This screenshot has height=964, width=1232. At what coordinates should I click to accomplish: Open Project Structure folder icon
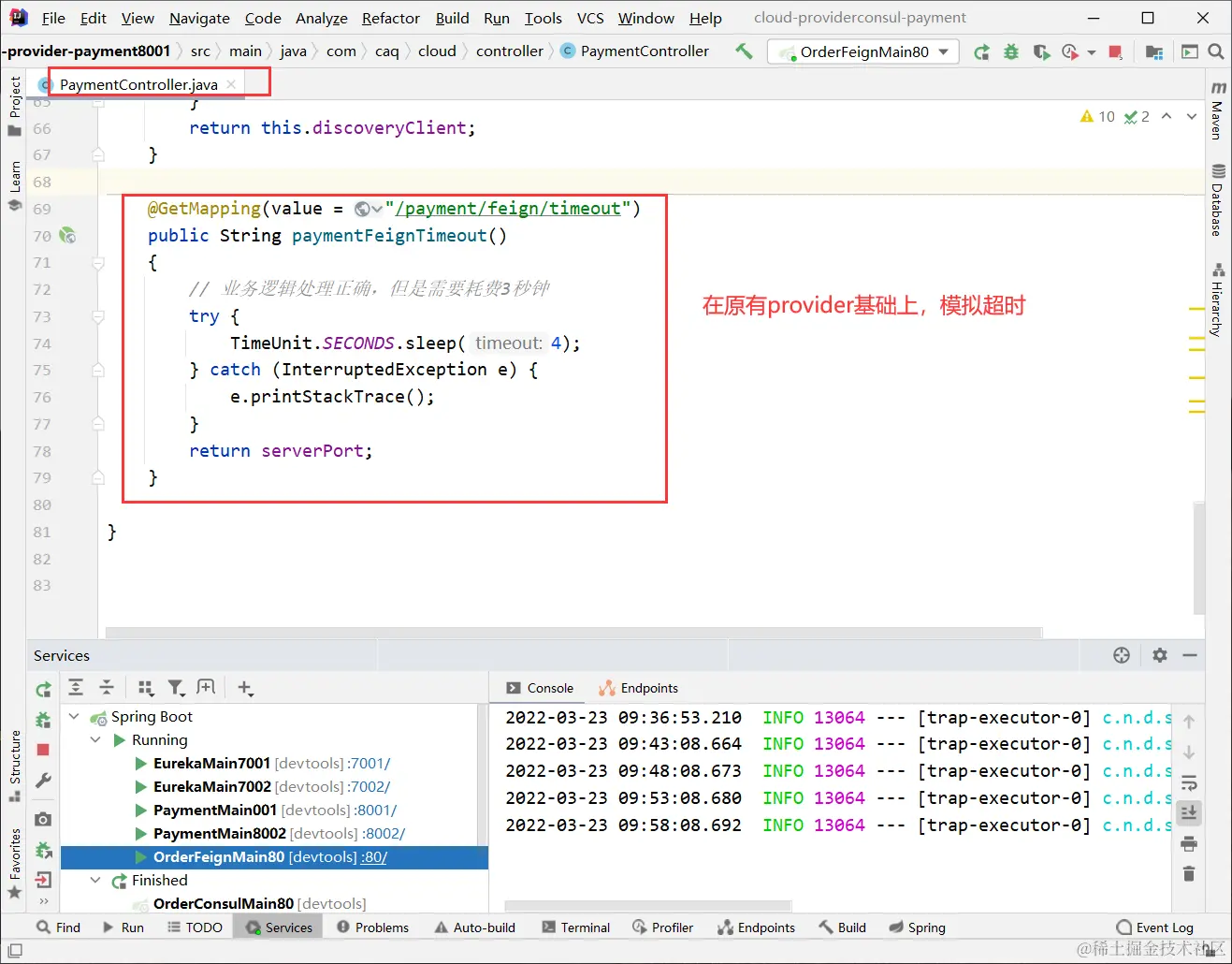(1154, 52)
